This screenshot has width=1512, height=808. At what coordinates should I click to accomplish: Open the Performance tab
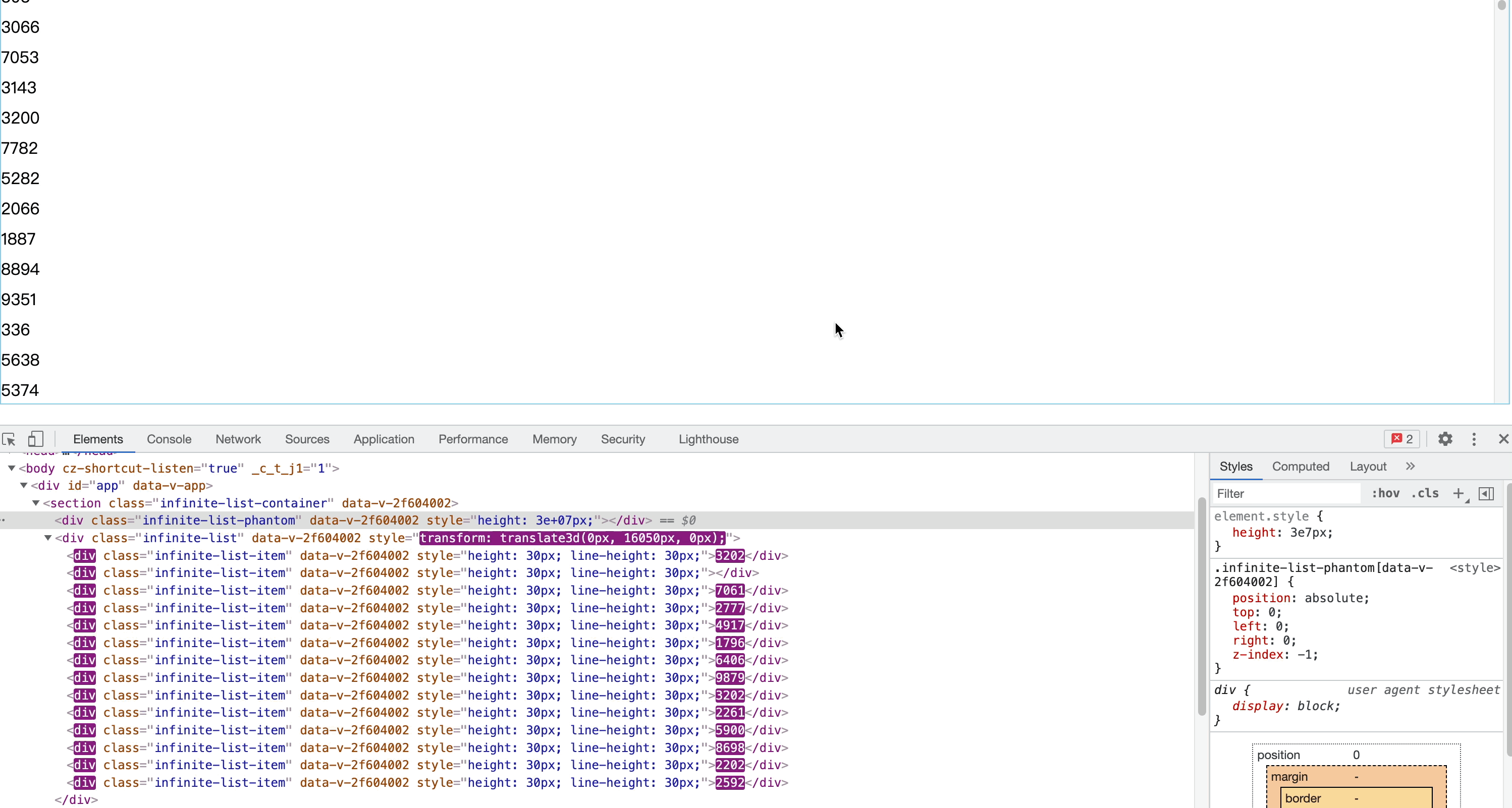[473, 439]
